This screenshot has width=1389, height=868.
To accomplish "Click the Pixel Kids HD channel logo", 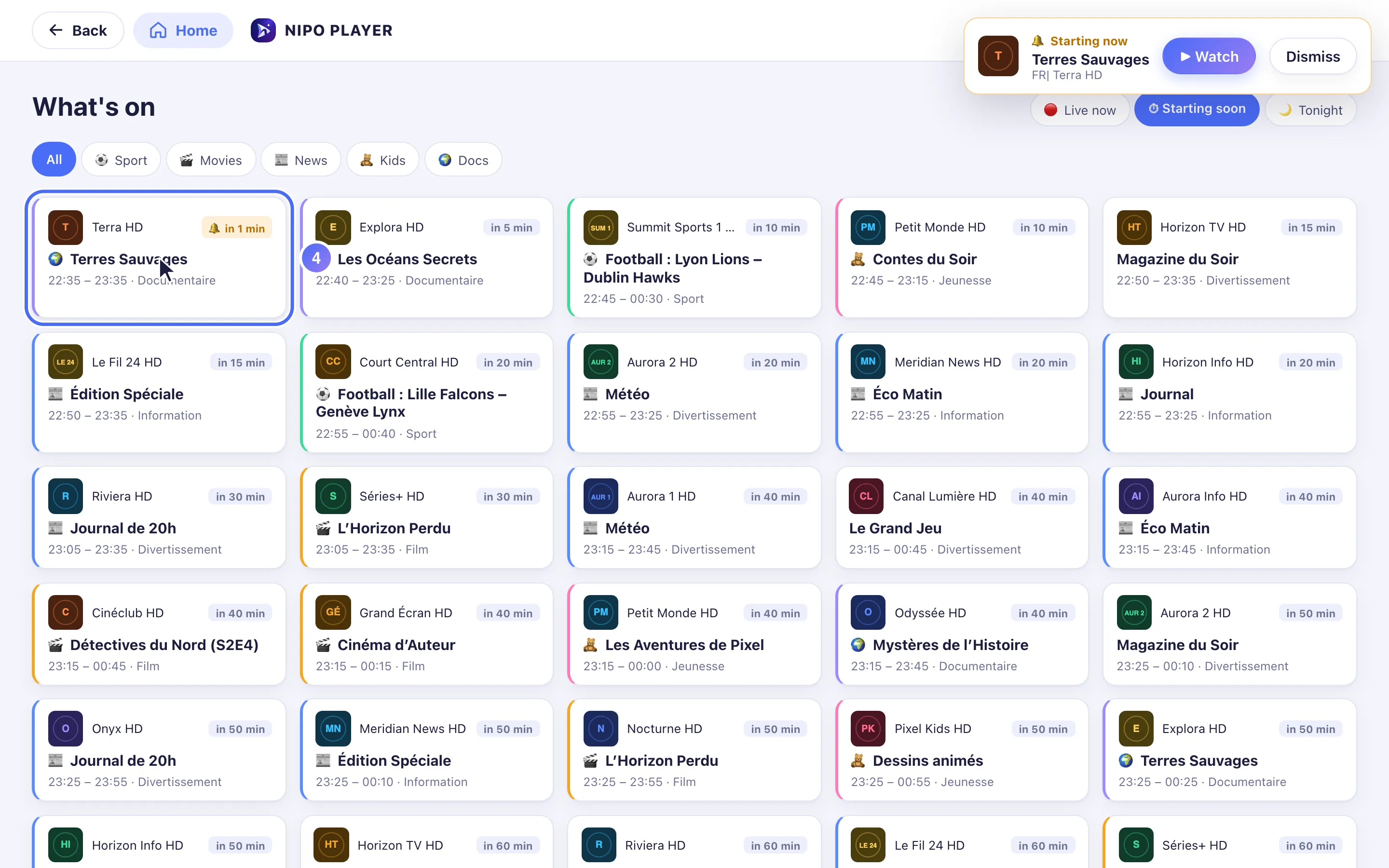I will [x=868, y=729].
